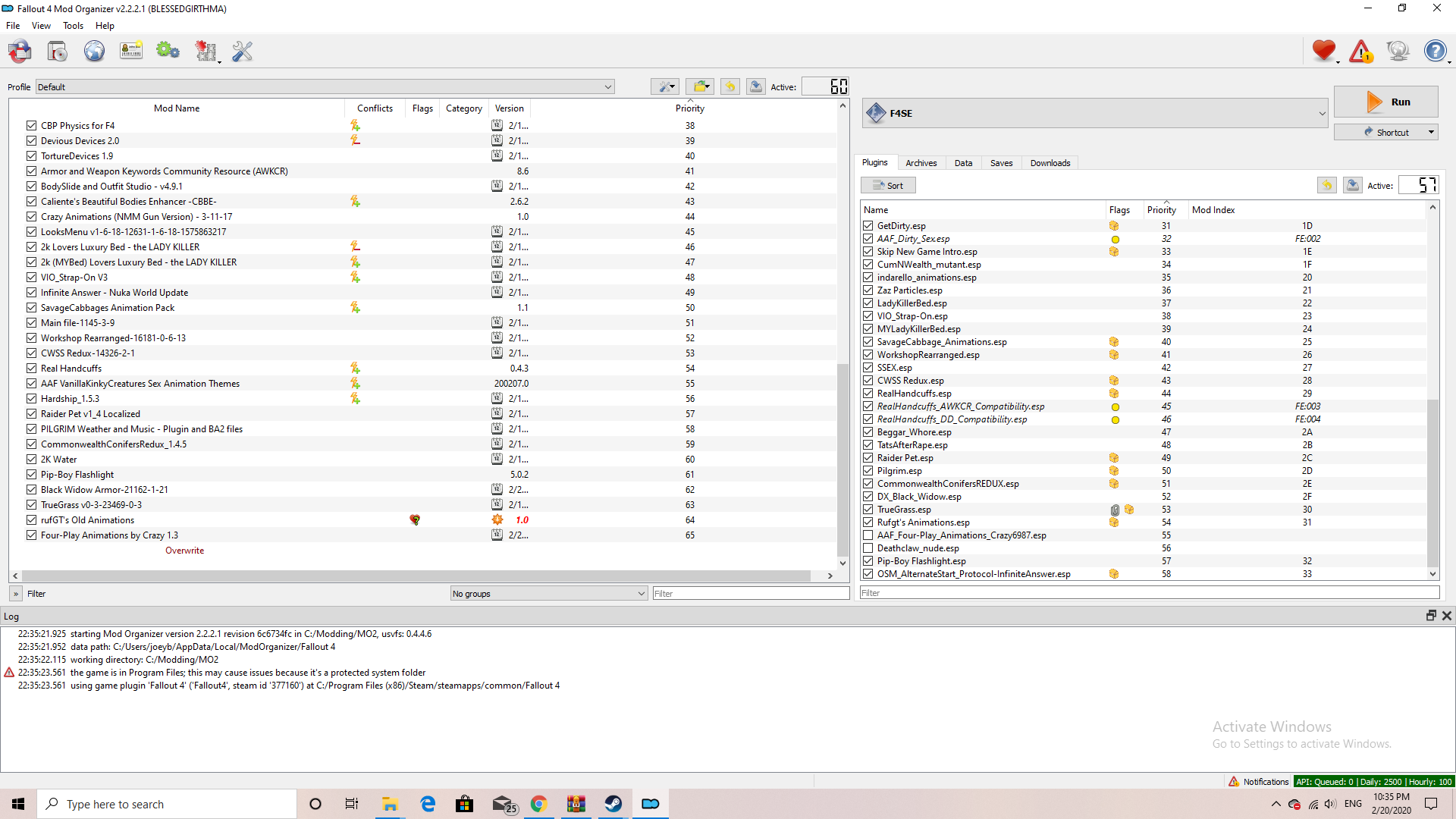Screen dimensions: 1456x819
Task: Open the File menu
Action: click(13, 26)
